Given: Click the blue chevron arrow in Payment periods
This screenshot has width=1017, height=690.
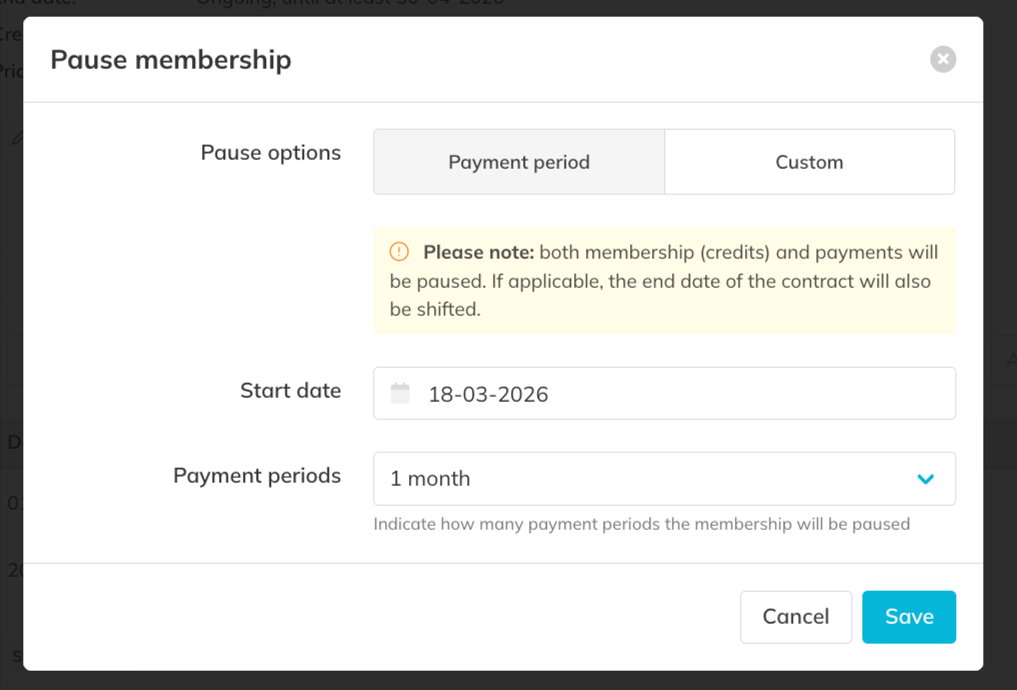Looking at the screenshot, I should coord(925,479).
